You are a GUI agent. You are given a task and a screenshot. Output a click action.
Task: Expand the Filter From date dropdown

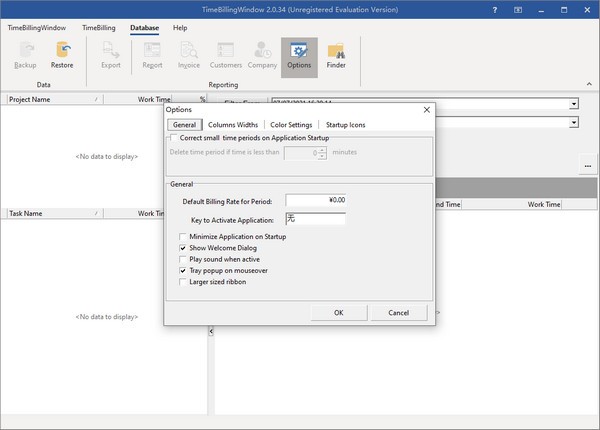click(x=575, y=104)
